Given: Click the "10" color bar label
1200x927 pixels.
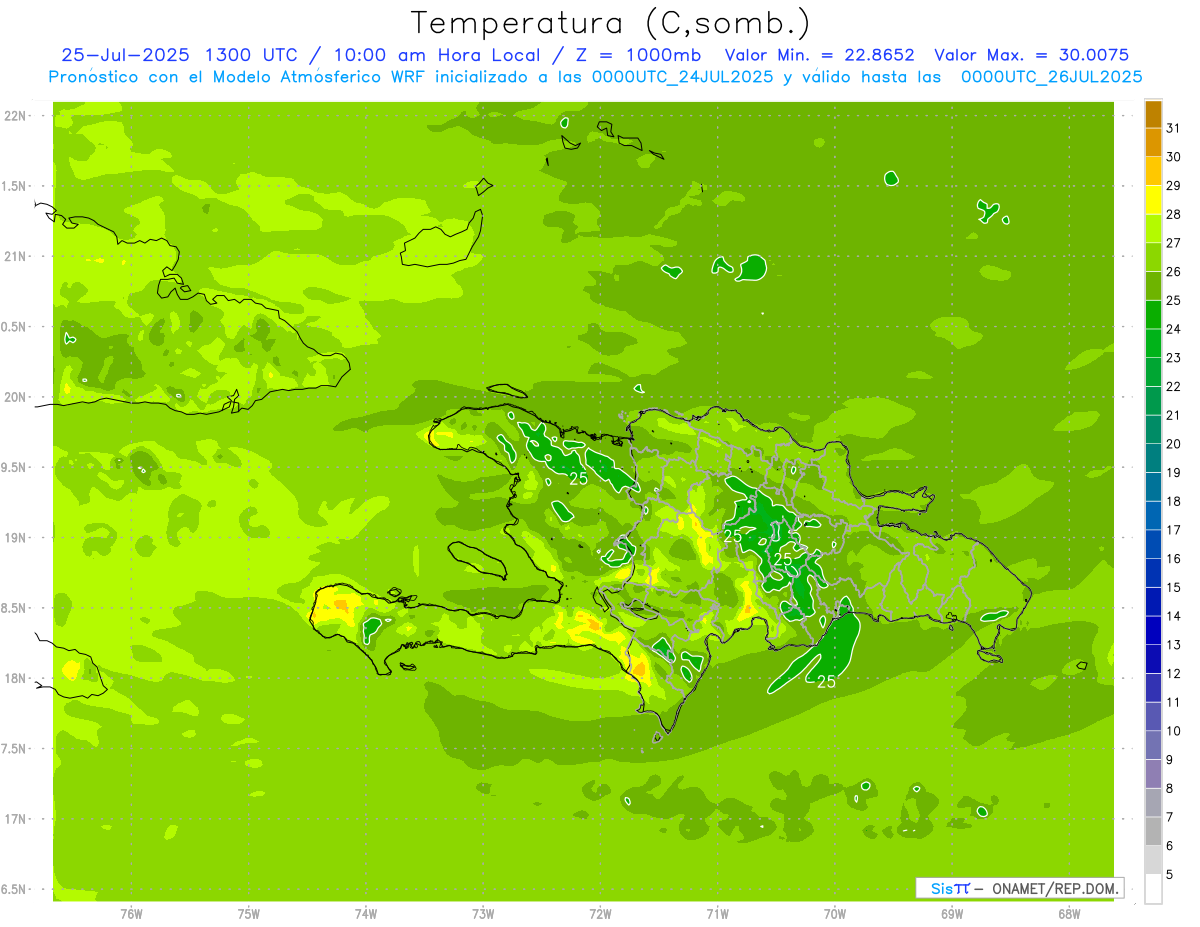Looking at the screenshot, I should tap(1173, 731).
